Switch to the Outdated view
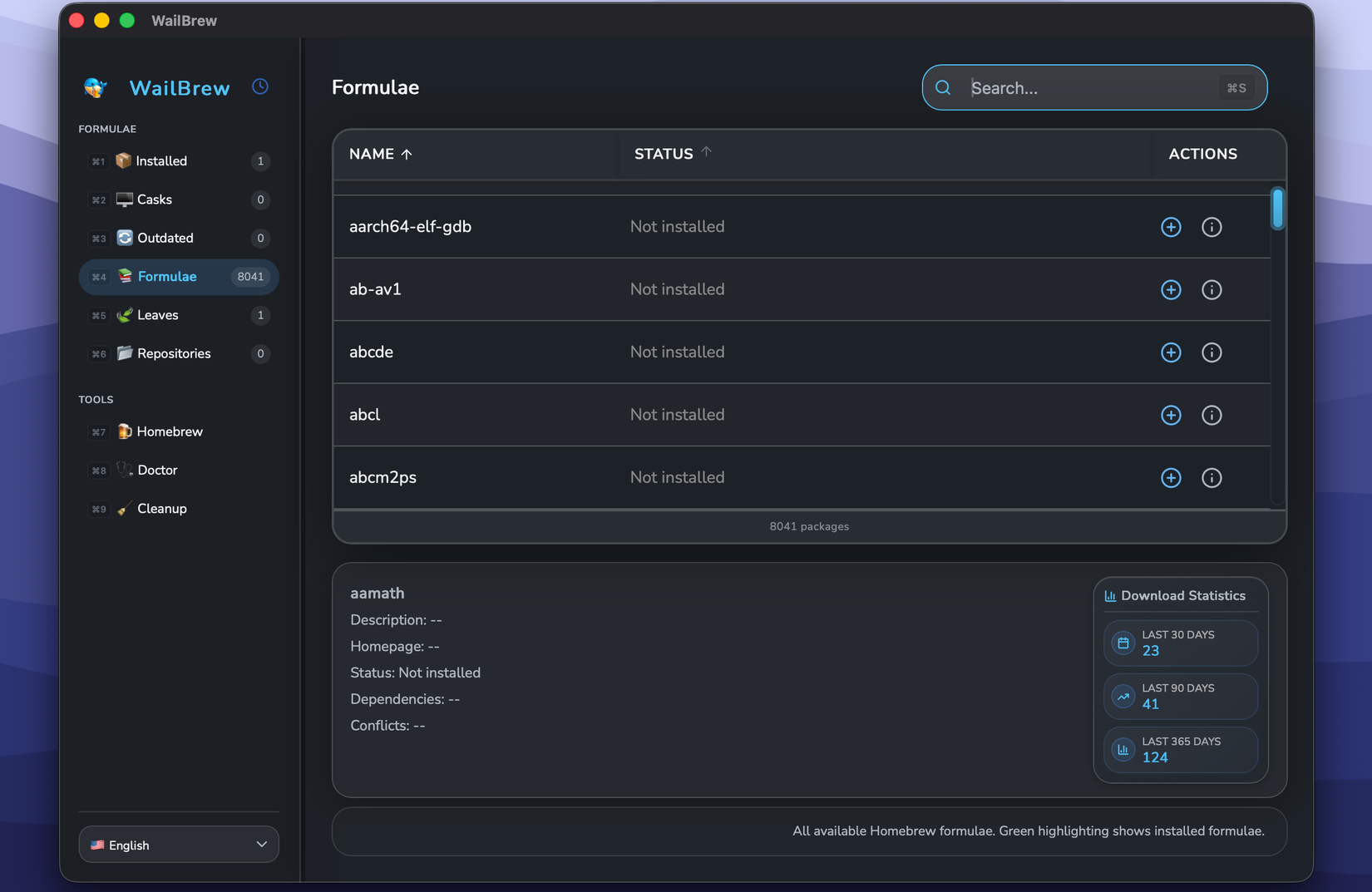 [165, 238]
